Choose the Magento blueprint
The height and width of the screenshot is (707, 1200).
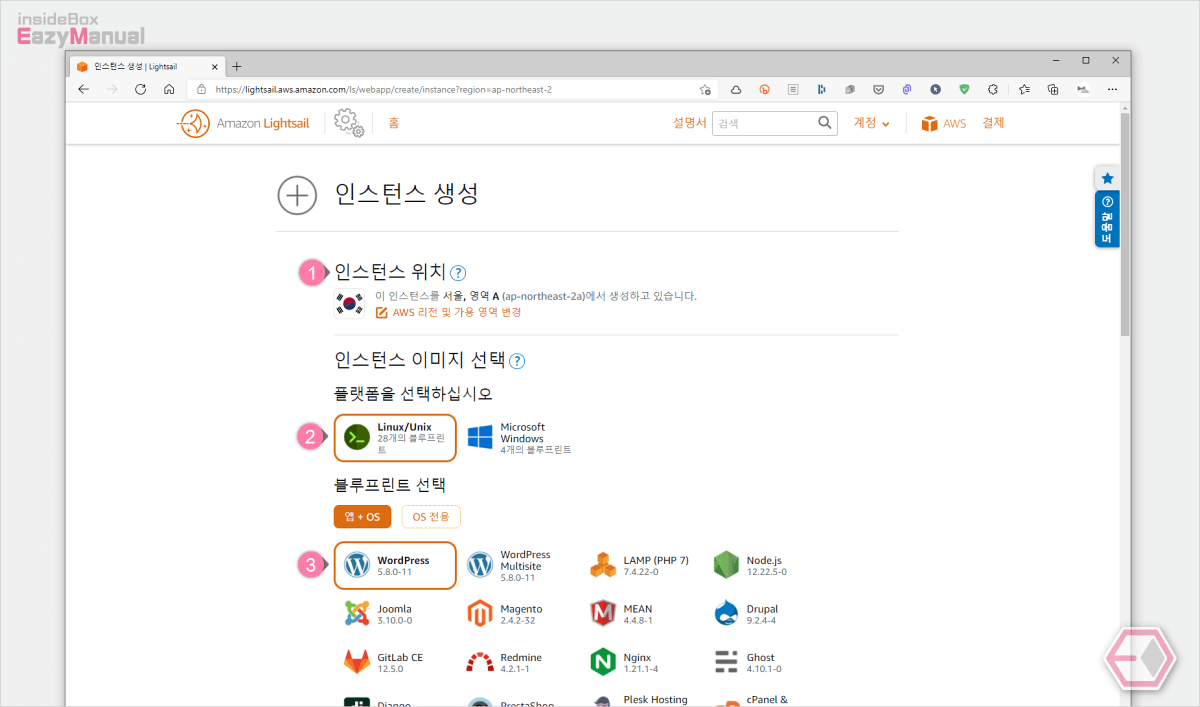(506, 614)
